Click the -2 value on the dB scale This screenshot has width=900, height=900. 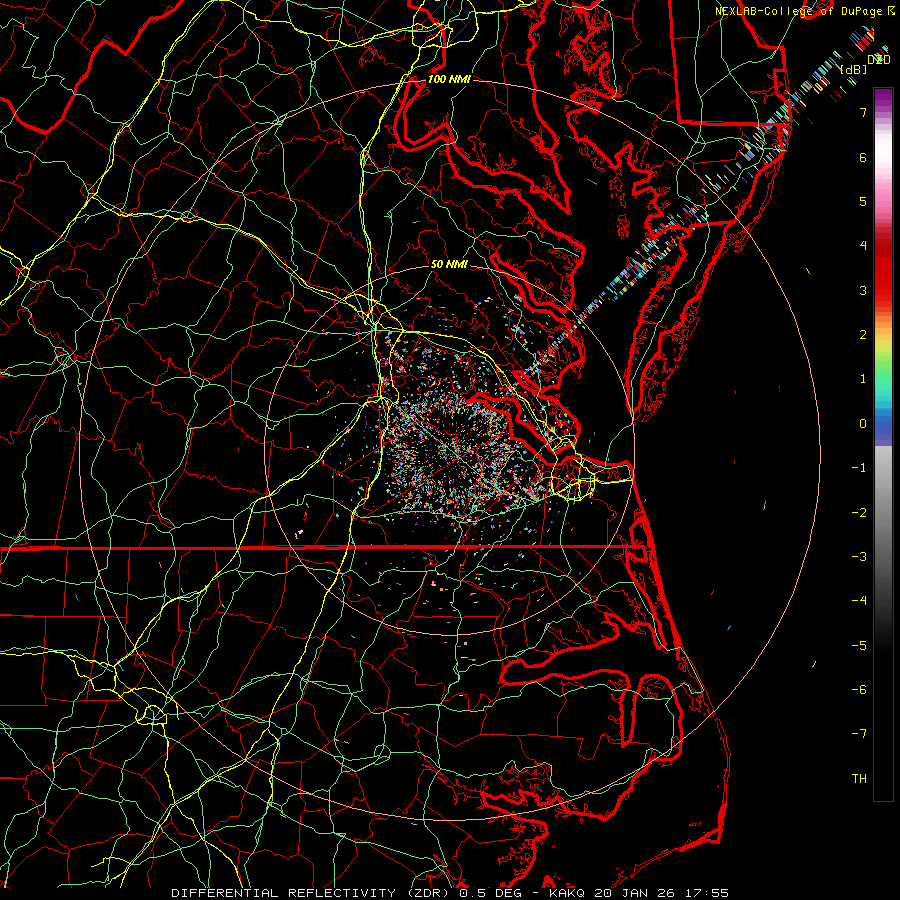coord(859,513)
